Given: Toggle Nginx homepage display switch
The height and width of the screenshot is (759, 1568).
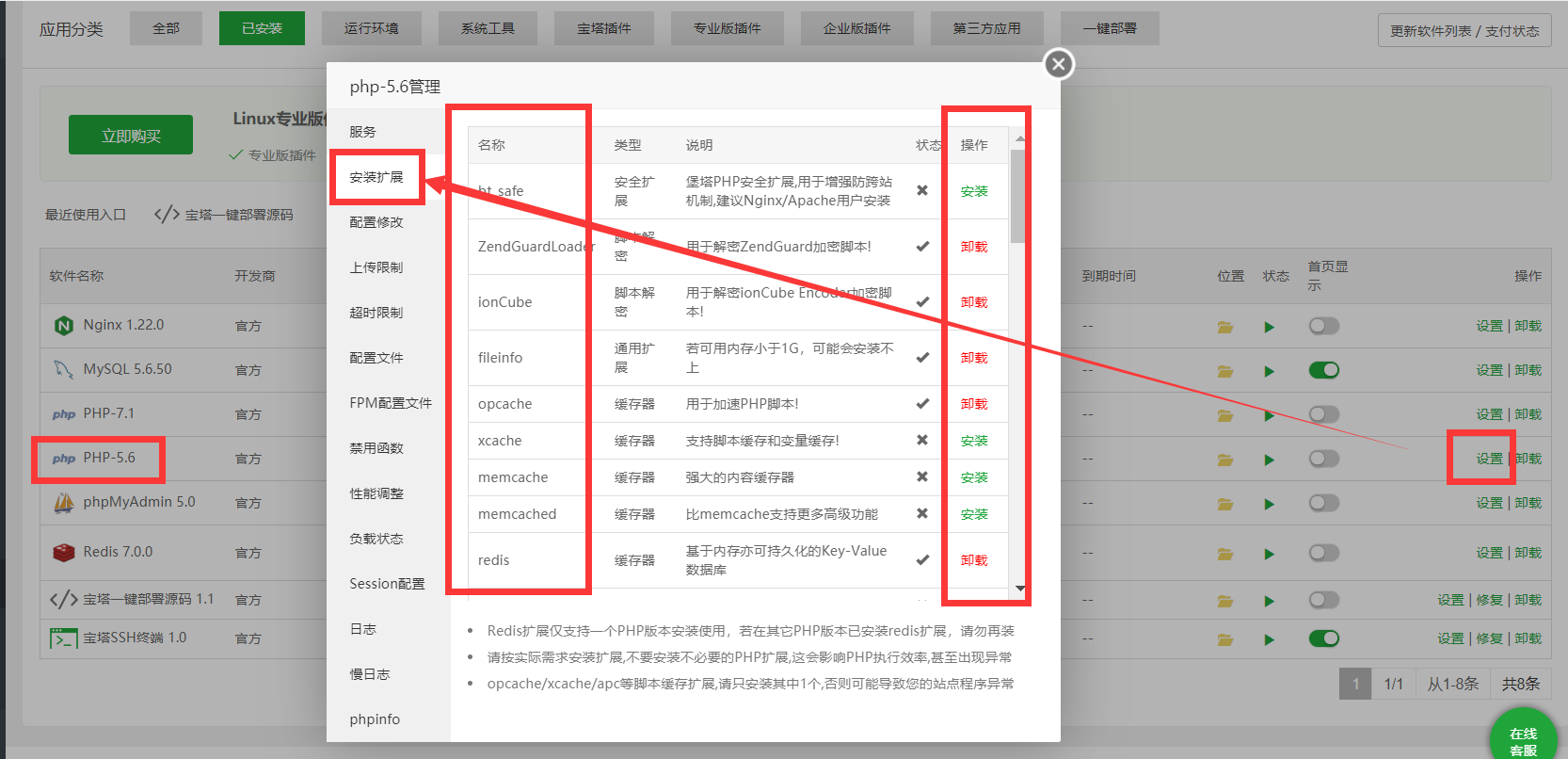Looking at the screenshot, I should pos(1324,326).
